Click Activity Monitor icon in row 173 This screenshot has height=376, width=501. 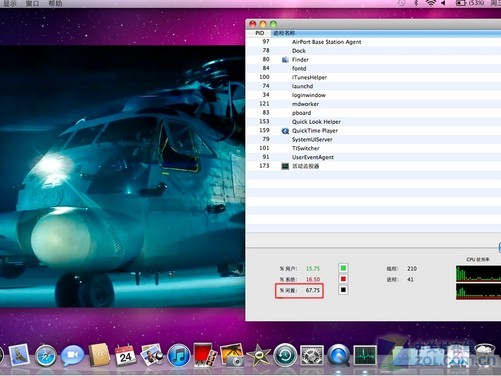click(x=285, y=166)
